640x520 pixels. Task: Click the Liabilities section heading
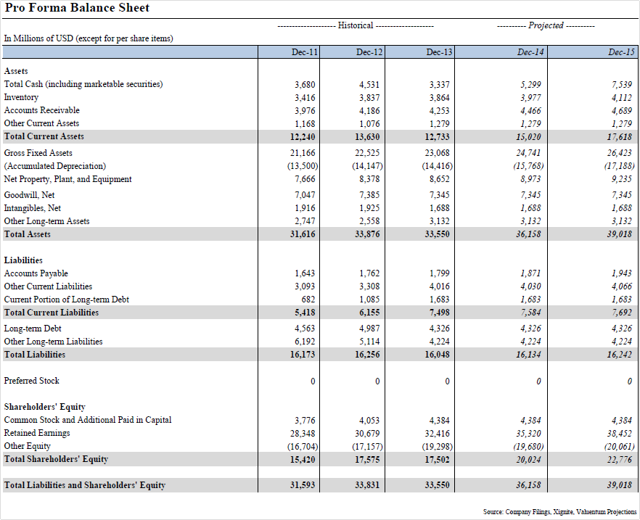[23, 260]
